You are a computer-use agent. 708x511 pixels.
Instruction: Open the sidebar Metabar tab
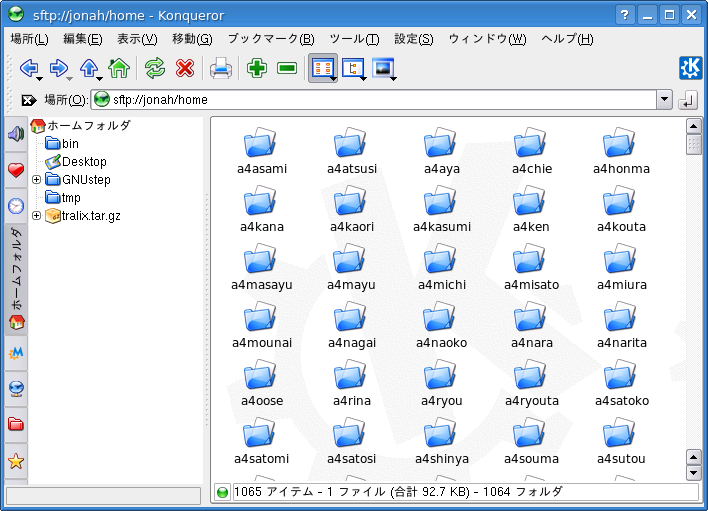[x=16, y=353]
